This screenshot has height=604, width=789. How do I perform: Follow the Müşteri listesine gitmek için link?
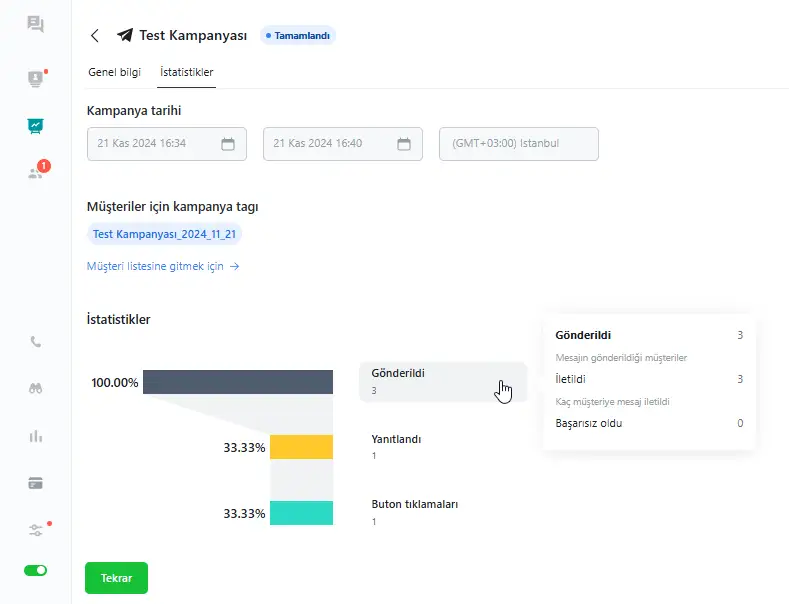pyautogui.click(x=163, y=267)
